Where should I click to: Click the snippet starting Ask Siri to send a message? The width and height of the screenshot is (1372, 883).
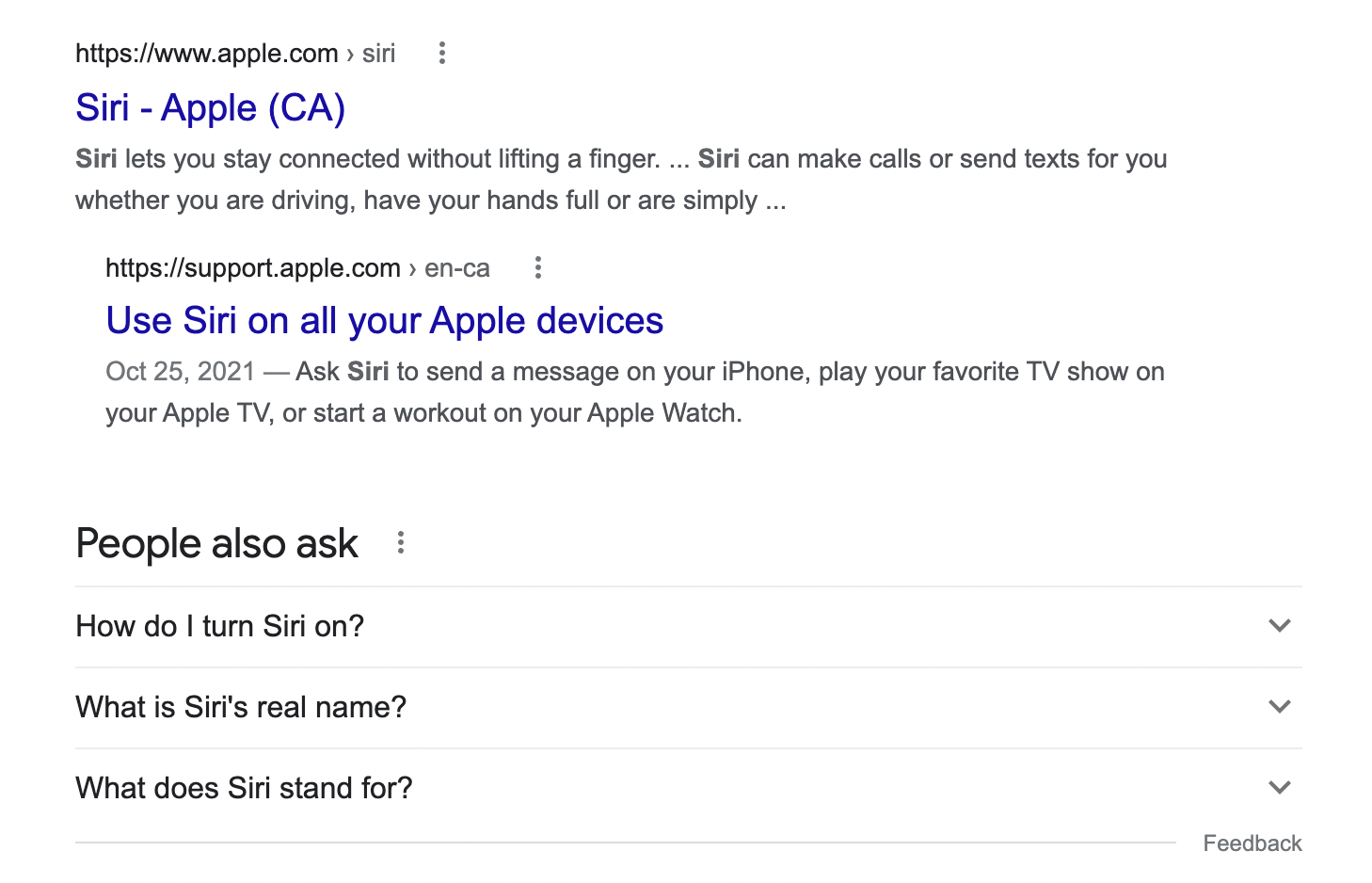click(x=635, y=393)
